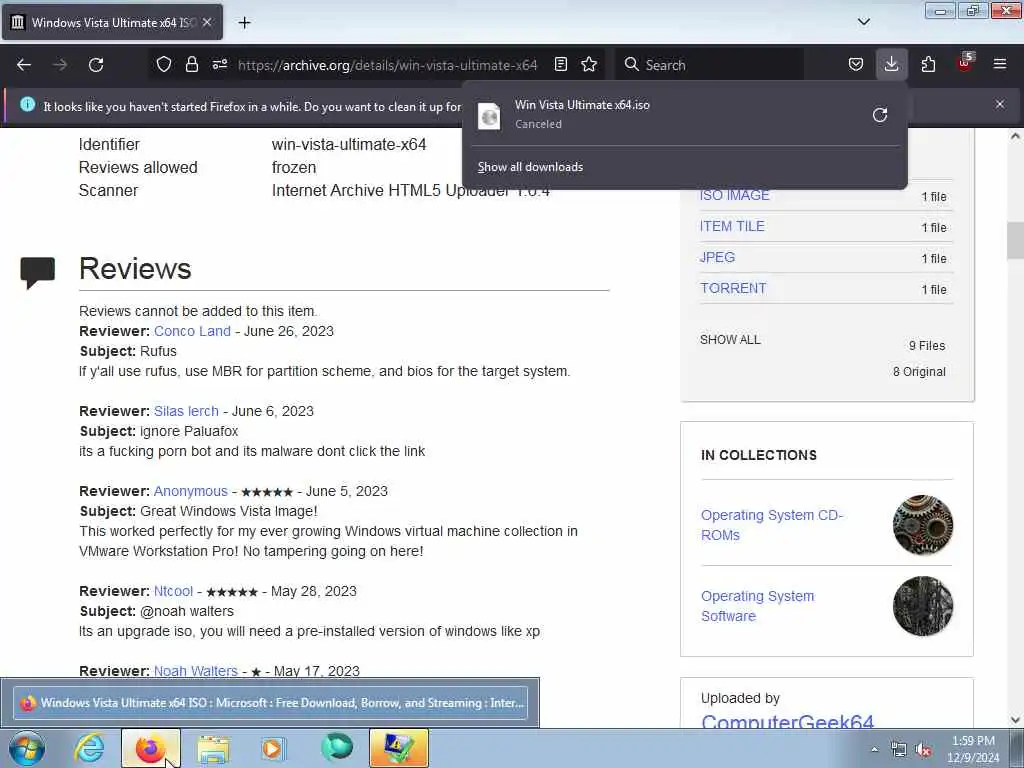Viewport: 1024px width, 768px height.
Task: Click the '9 Files' text
Action: [x=927, y=345]
